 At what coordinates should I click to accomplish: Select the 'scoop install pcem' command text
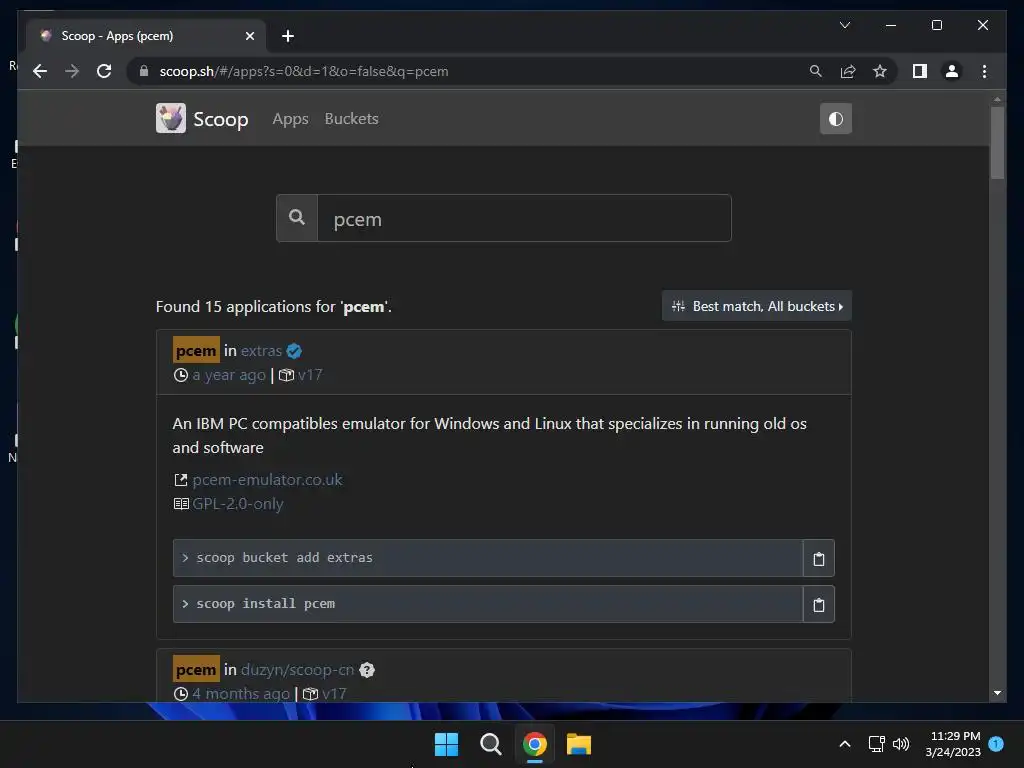(x=265, y=604)
